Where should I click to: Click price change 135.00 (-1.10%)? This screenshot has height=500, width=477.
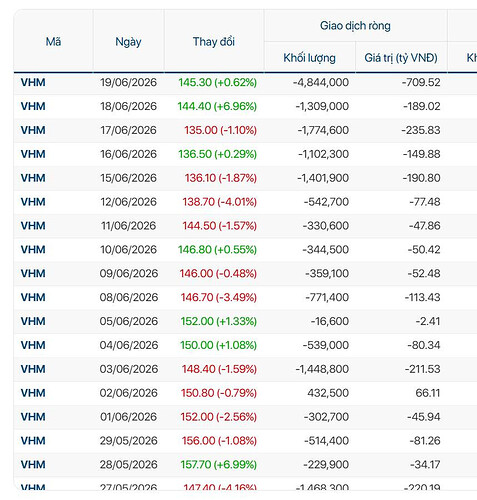221,130
